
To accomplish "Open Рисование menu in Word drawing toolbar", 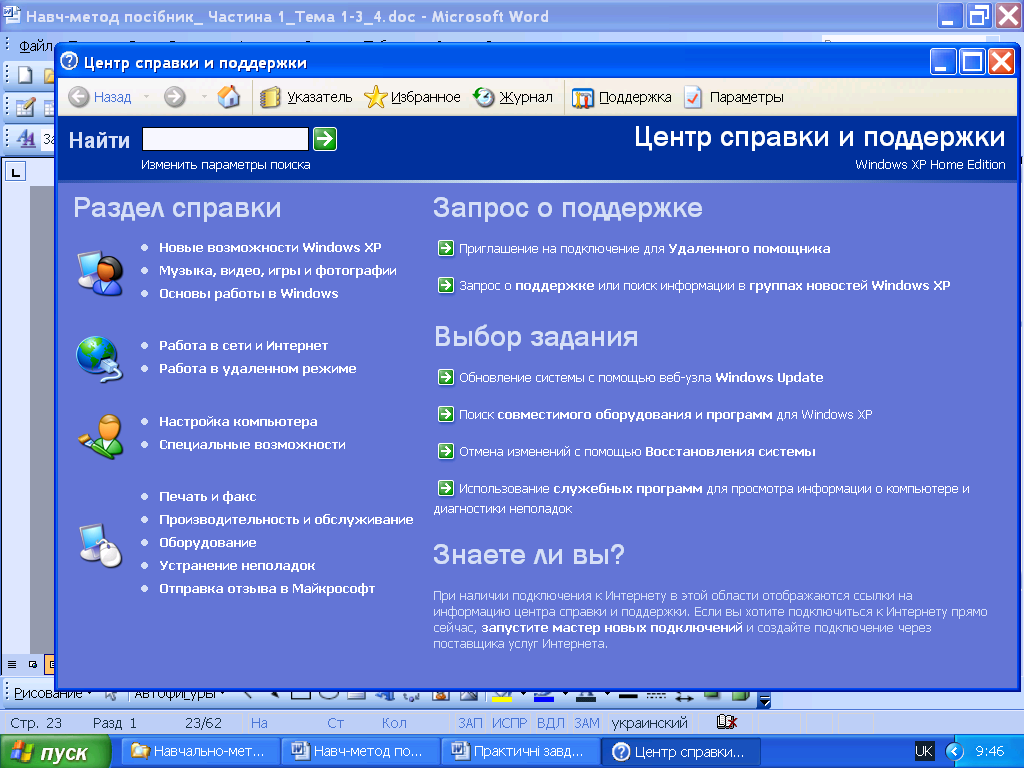I will [52, 694].
